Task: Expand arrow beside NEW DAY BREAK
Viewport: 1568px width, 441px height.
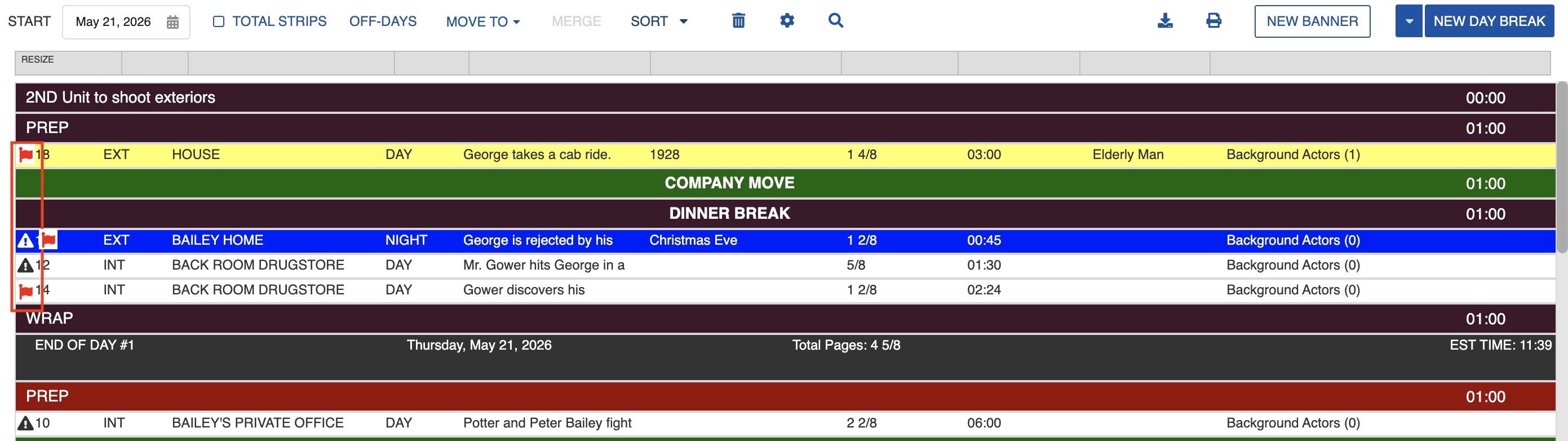Action: click(x=1408, y=21)
